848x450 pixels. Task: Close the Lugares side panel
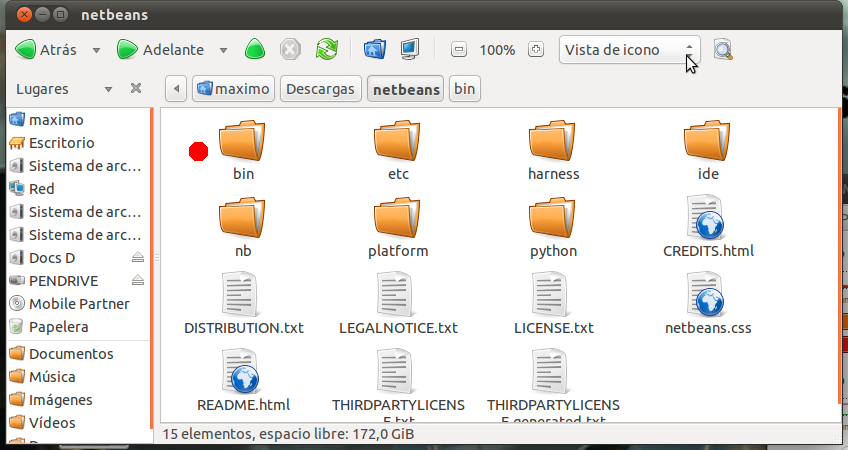click(136, 88)
